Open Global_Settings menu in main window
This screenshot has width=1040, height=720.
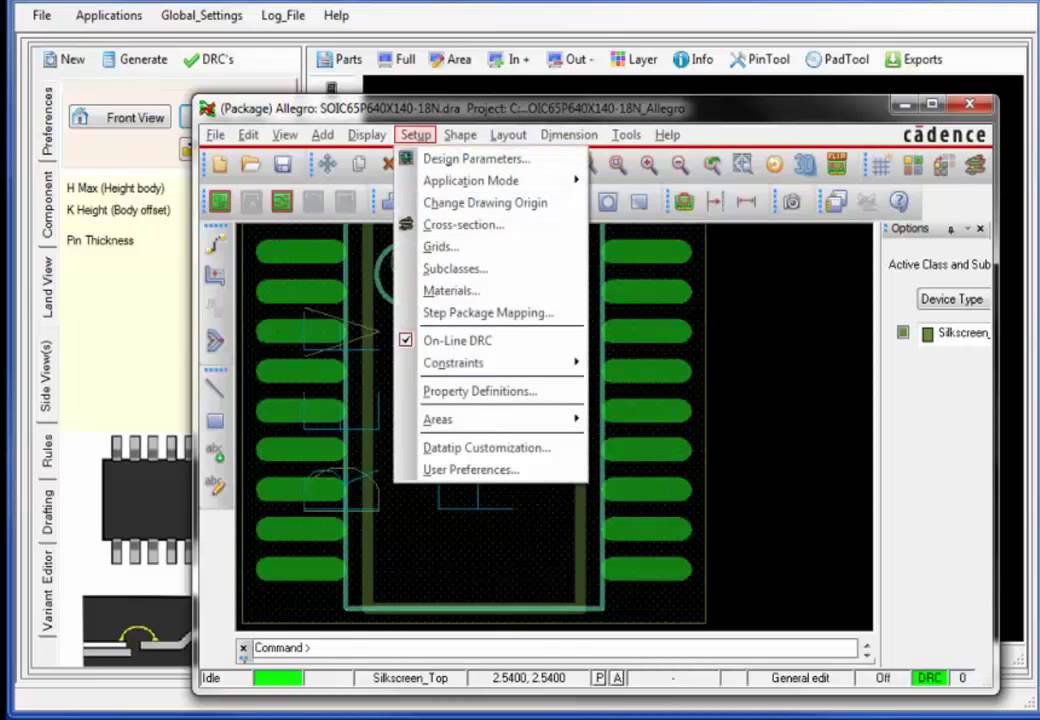[202, 15]
